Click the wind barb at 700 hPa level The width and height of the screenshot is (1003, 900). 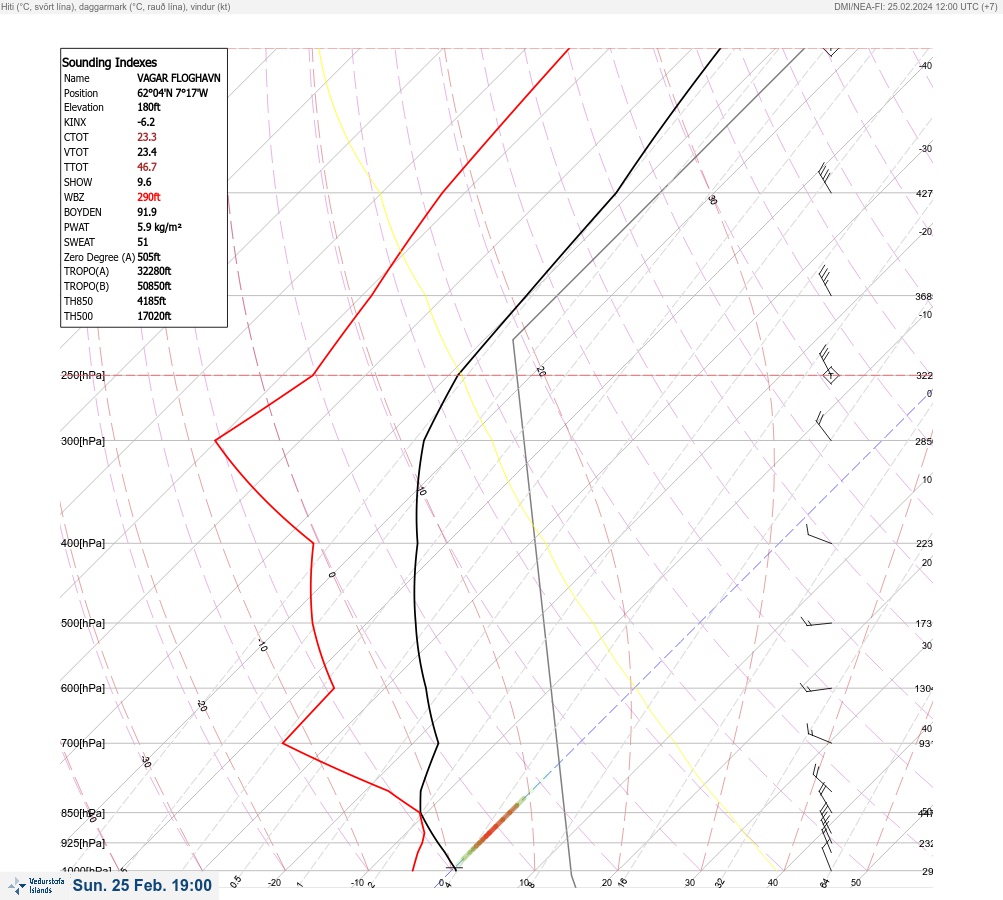819,734
